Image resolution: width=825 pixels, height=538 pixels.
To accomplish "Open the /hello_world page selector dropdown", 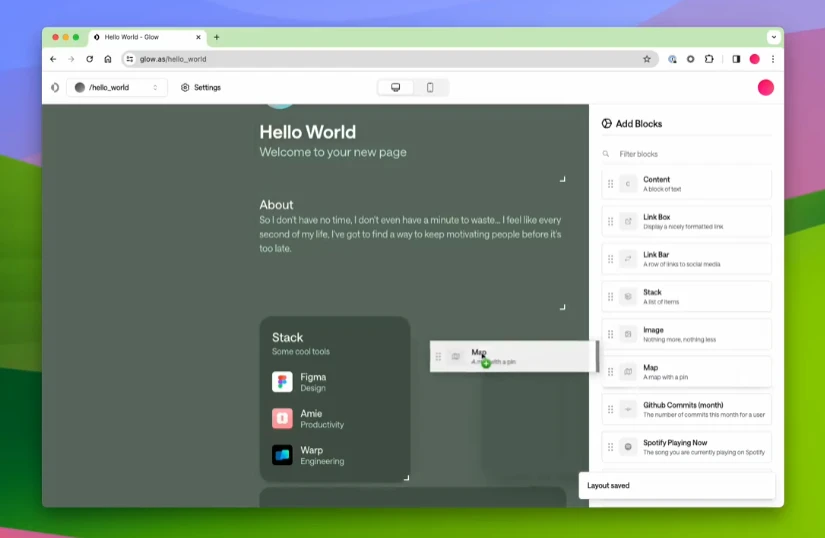I will pyautogui.click(x=117, y=87).
